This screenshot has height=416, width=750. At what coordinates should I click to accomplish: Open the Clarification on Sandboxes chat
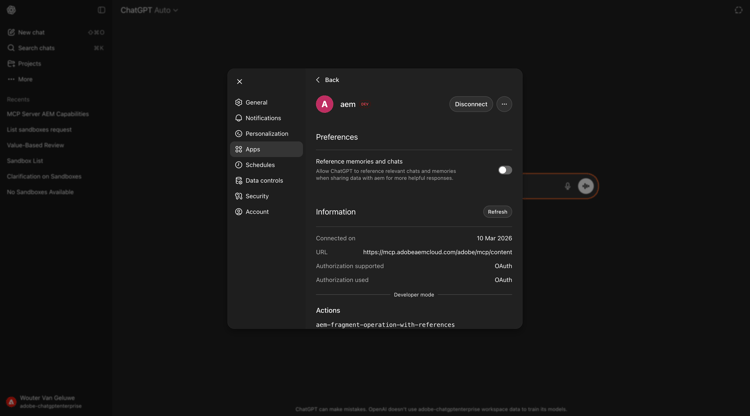pos(44,176)
